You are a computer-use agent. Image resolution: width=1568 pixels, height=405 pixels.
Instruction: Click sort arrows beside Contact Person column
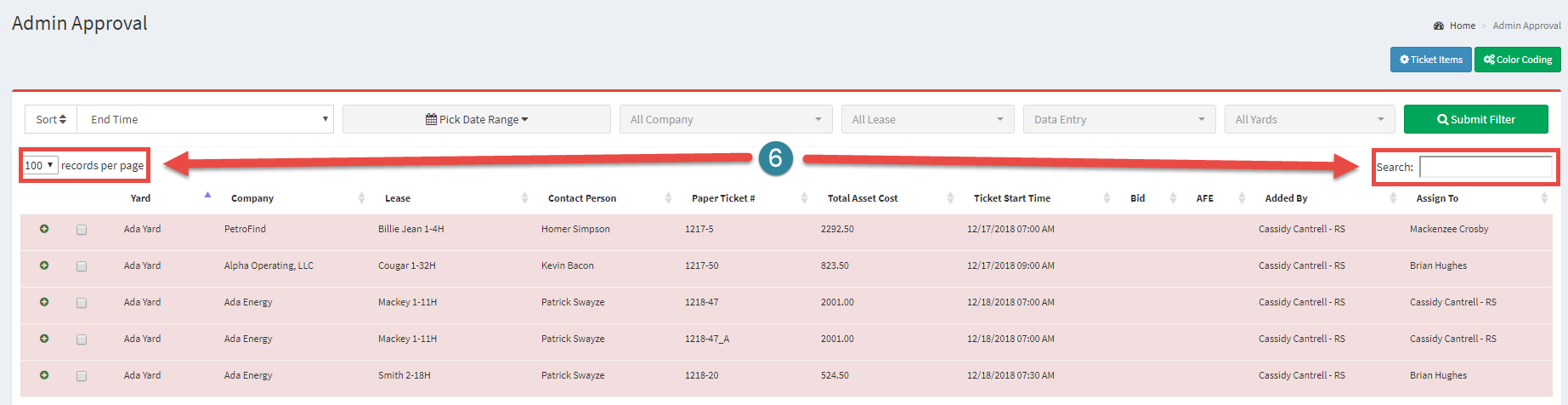click(x=668, y=198)
